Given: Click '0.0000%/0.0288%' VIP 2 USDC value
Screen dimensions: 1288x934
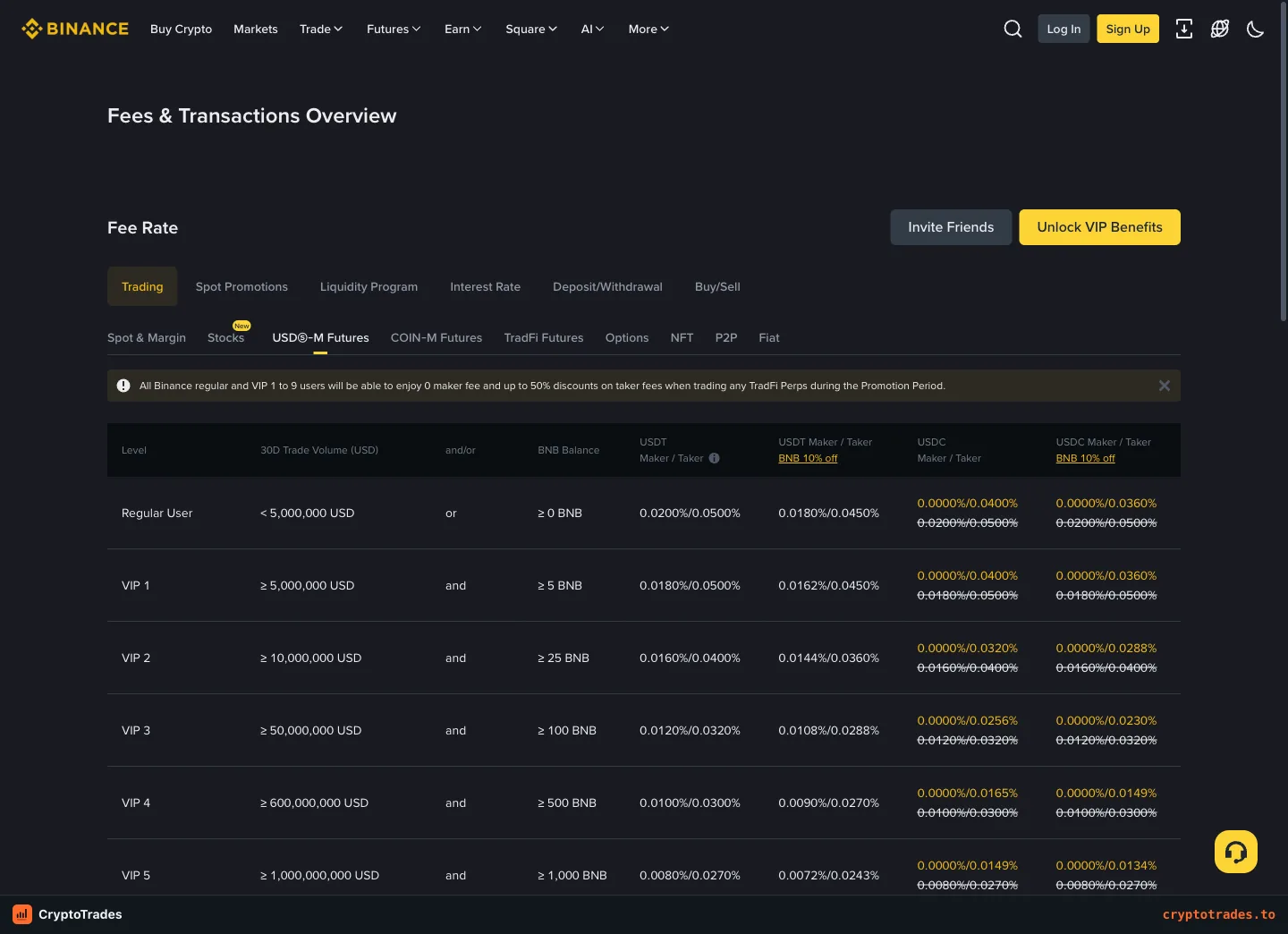Looking at the screenshot, I should 1106,648.
